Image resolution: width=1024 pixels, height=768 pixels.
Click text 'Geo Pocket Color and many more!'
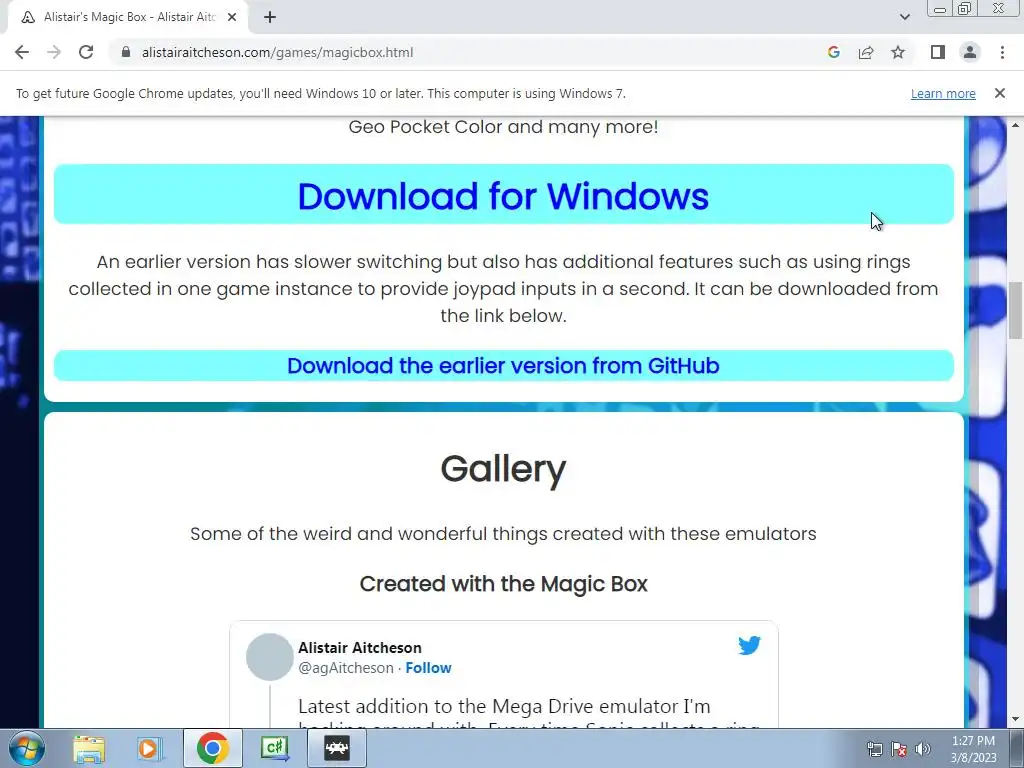[x=504, y=127]
